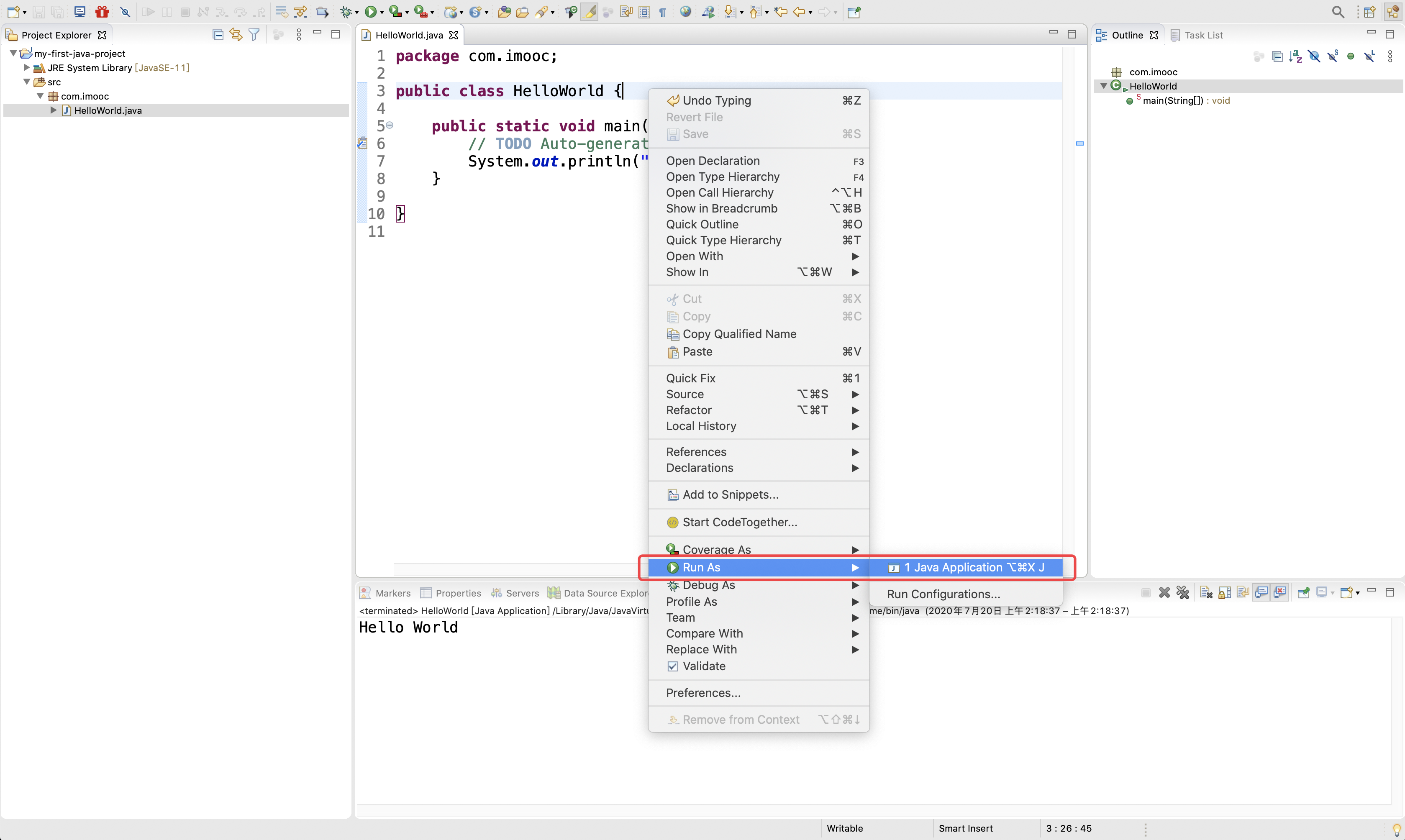
Task: Open the Open Console dropdown arrow
Action: [x=1358, y=593]
